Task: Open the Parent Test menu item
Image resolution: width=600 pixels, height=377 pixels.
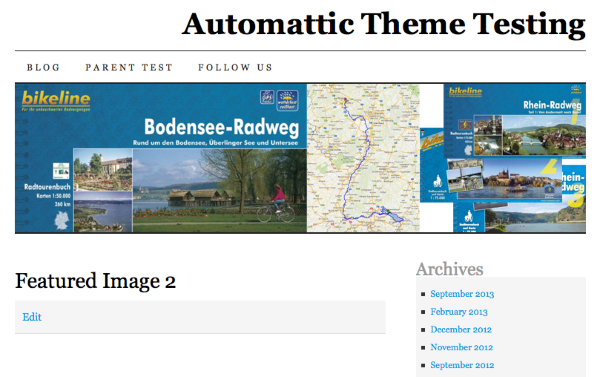Action: click(x=129, y=68)
